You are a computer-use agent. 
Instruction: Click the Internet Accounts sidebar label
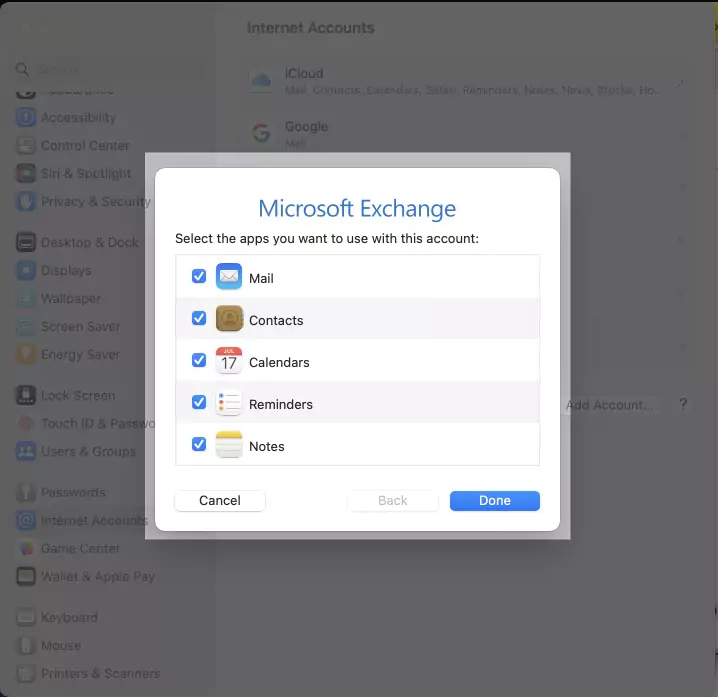[94, 520]
